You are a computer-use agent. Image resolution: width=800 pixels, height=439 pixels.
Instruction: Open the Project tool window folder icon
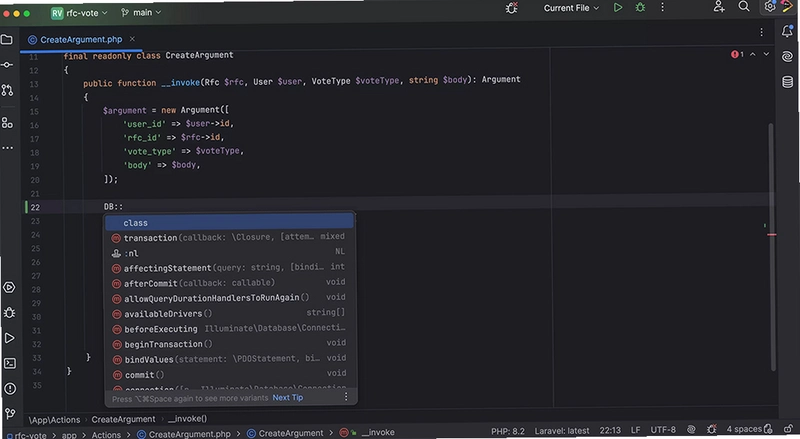pyautogui.click(x=7, y=40)
